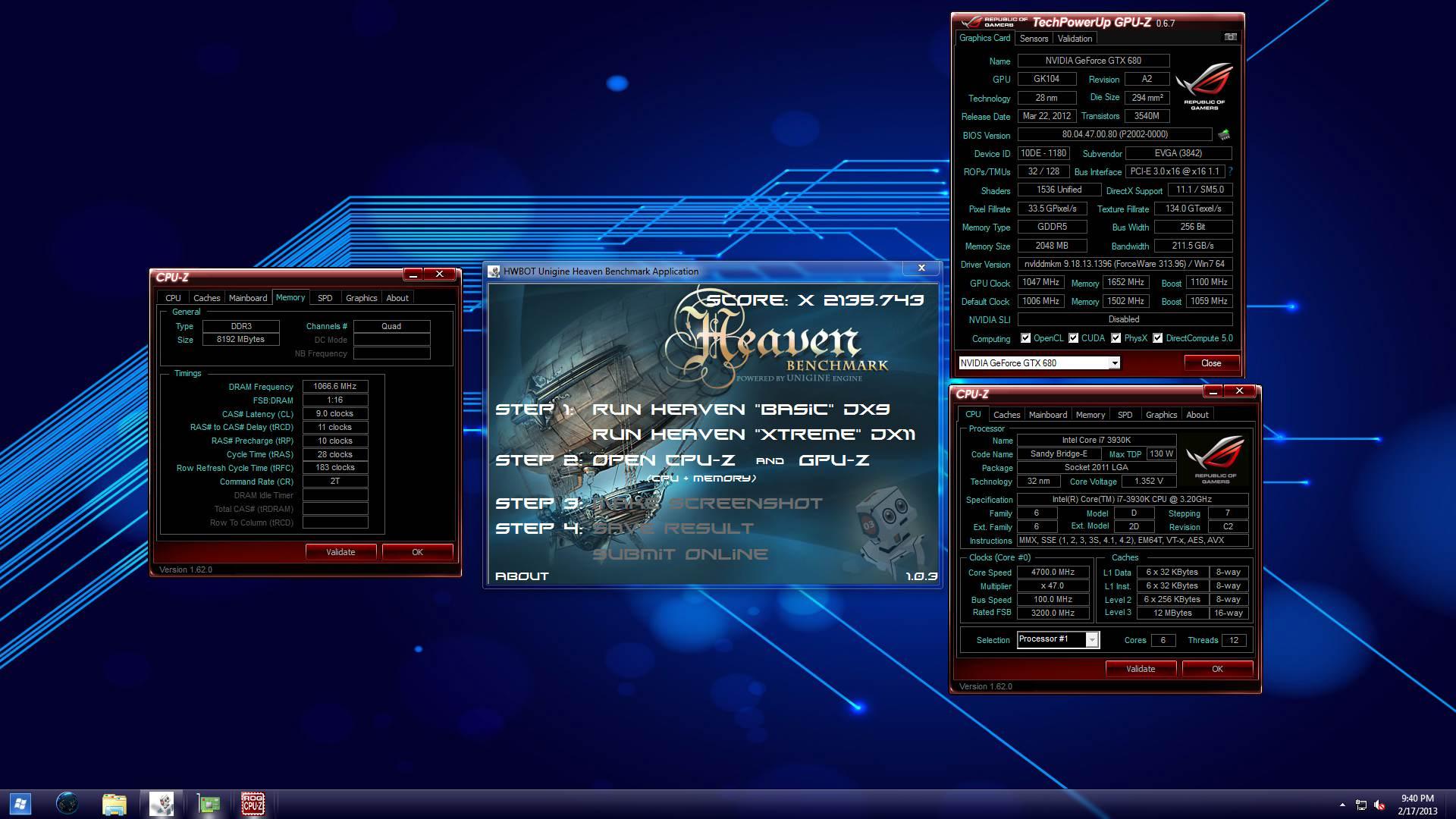
Task: Click the BIOS save chip icon in GPU-Z
Action: [x=1223, y=135]
